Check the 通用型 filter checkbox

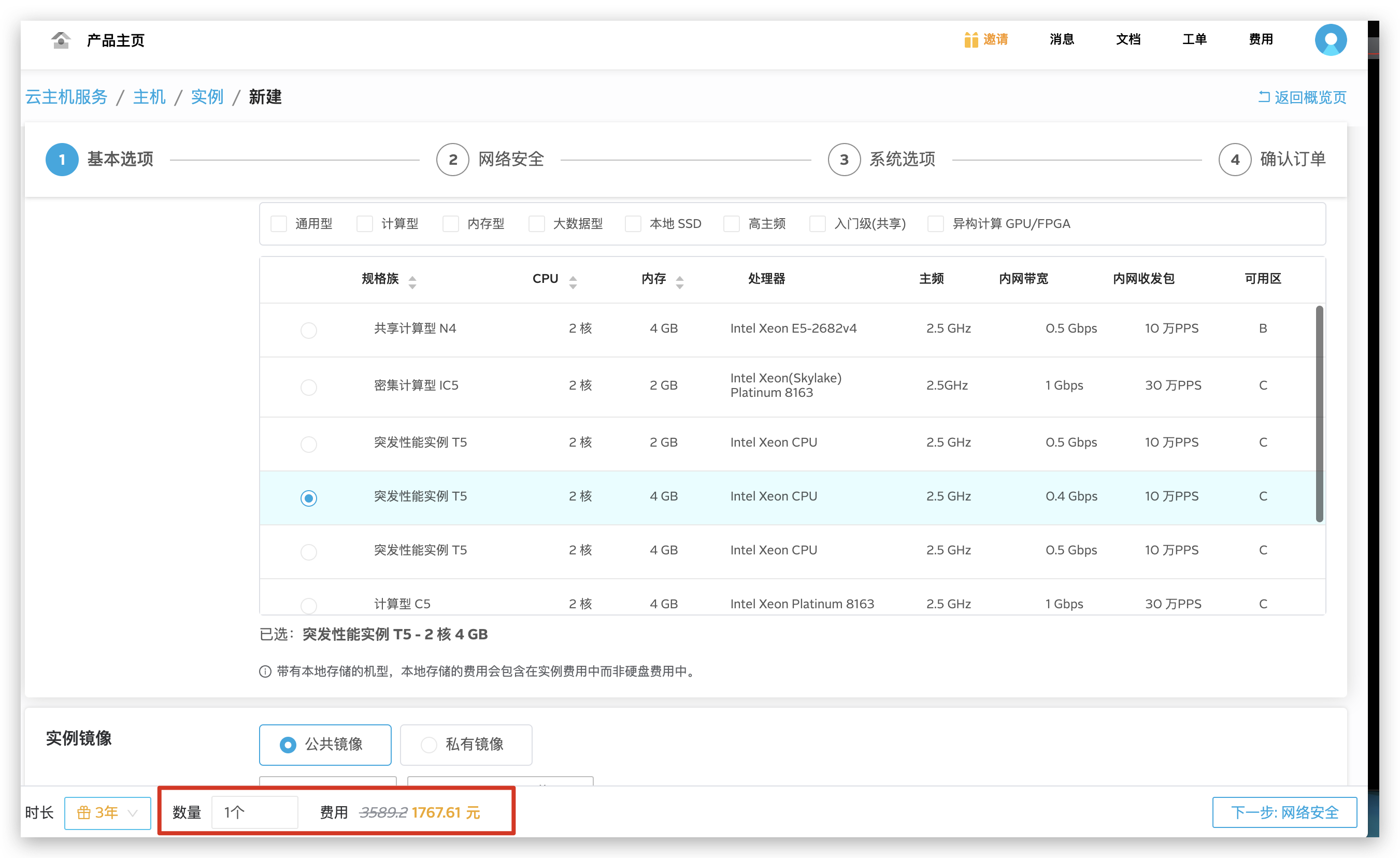tap(278, 224)
